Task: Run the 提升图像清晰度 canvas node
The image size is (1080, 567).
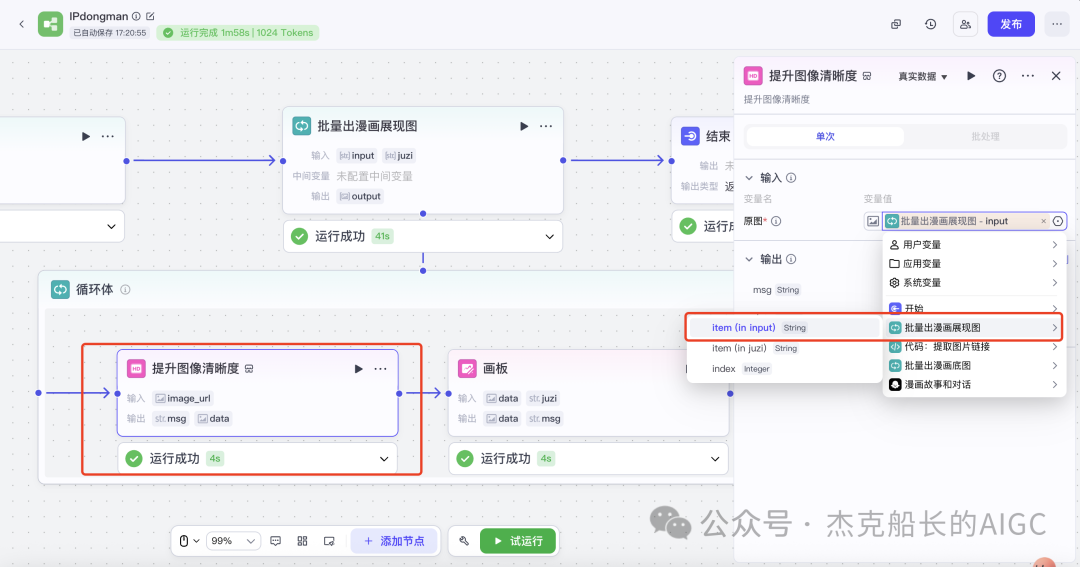Action: [x=358, y=369]
